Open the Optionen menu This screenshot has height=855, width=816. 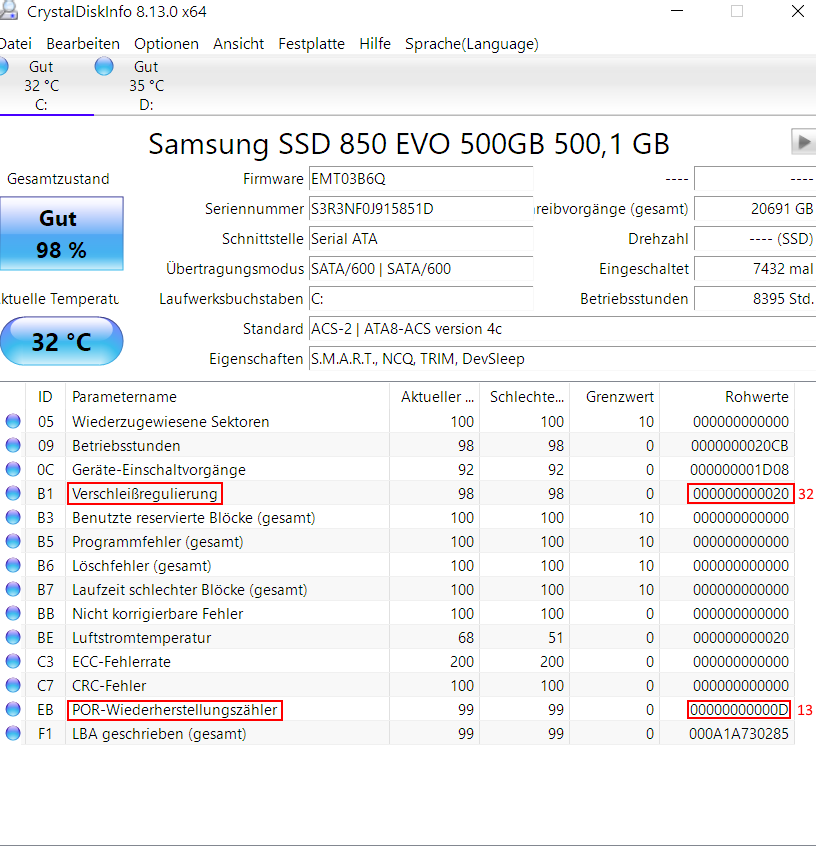tap(166, 44)
